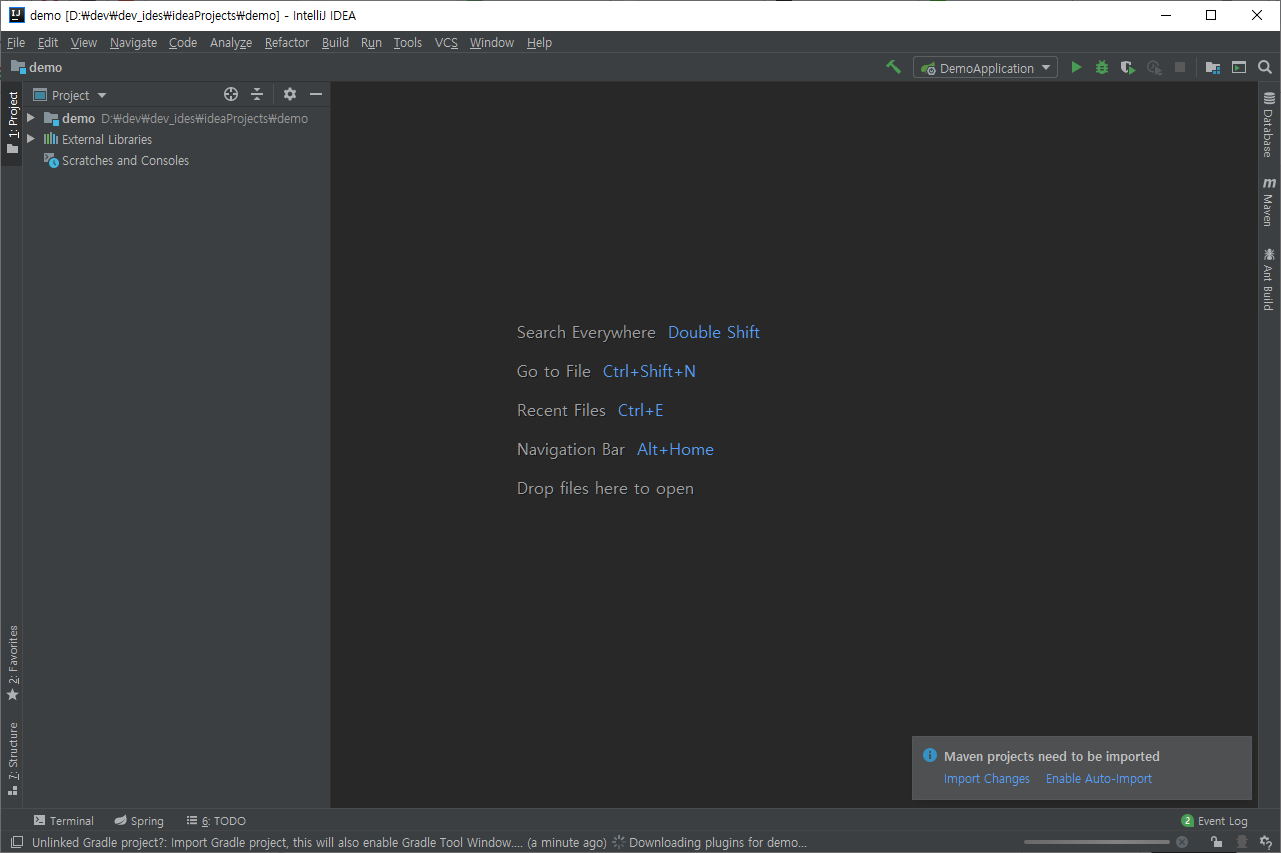
Task: Open the Maven tool window tab
Action: tap(1268, 203)
